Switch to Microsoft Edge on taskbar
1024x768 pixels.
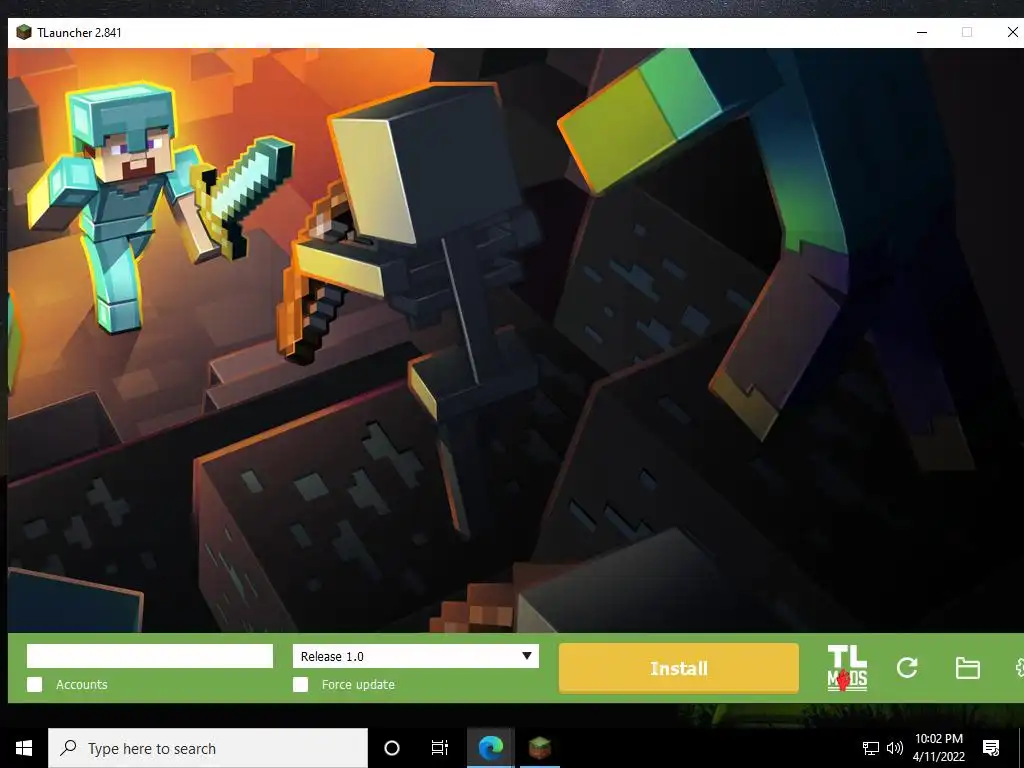[490, 748]
